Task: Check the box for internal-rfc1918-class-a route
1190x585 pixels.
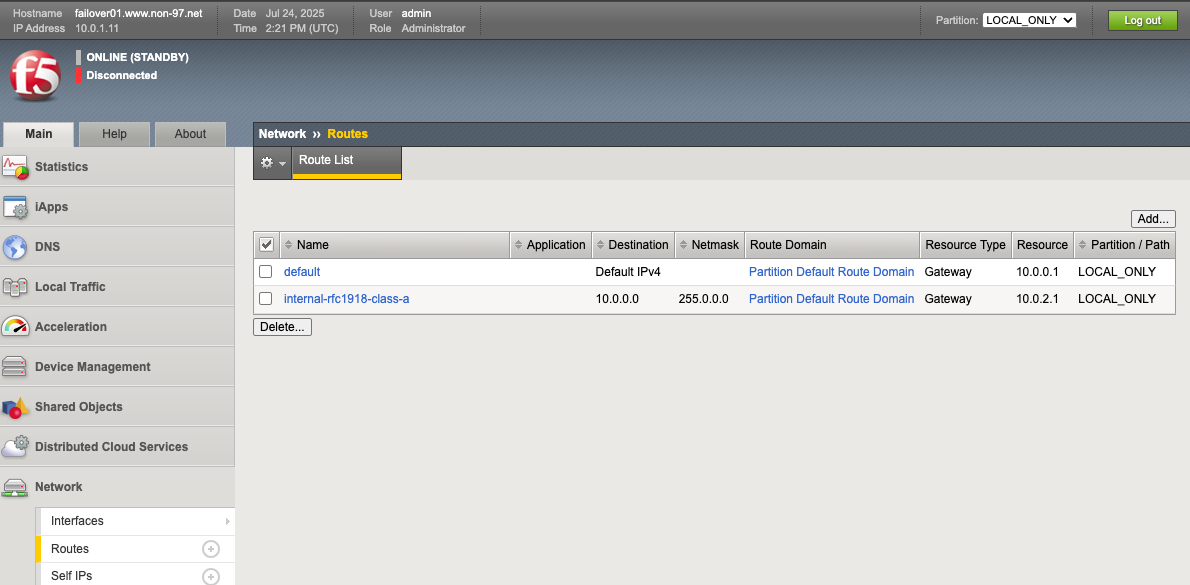Action: point(266,299)
